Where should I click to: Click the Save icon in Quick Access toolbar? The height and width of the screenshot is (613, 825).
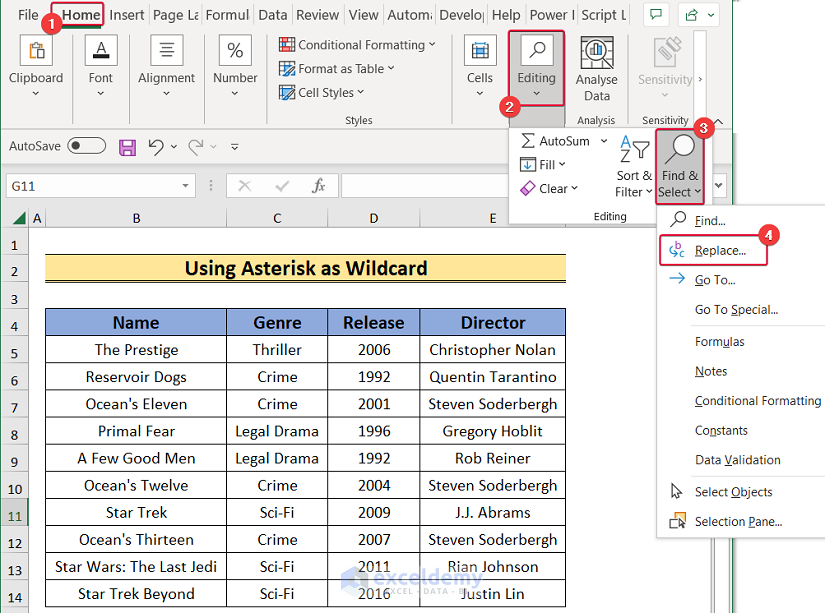[127, 147]
